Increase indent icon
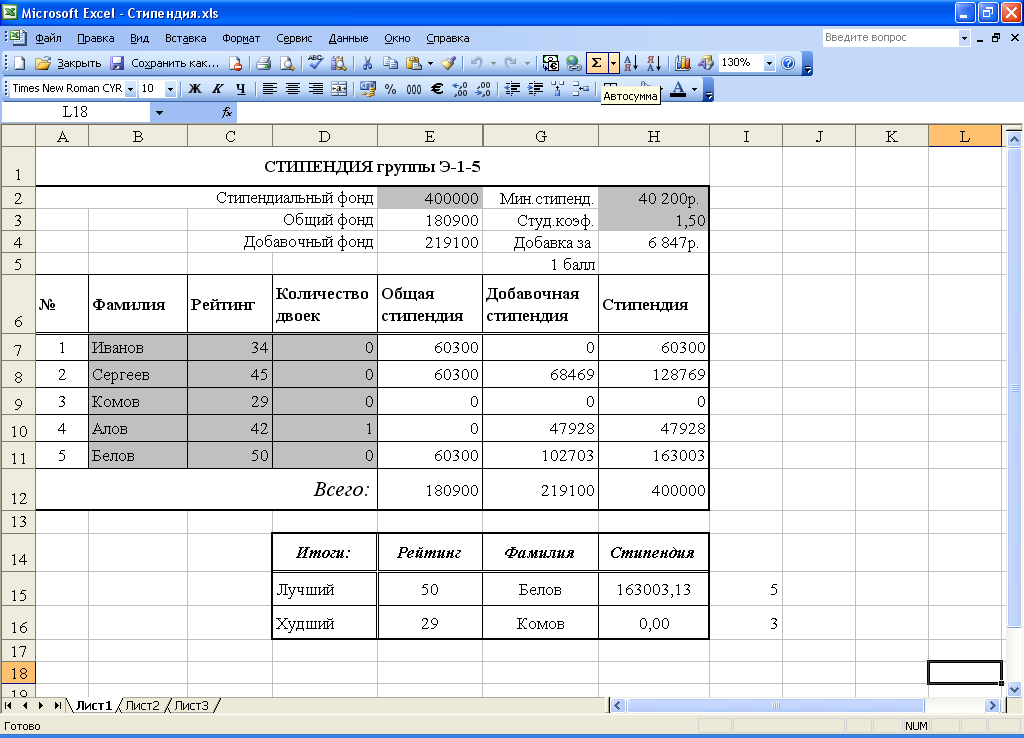Image resolution: width=1024 pixels, height=738 pixels. click(x=536, y=89)
